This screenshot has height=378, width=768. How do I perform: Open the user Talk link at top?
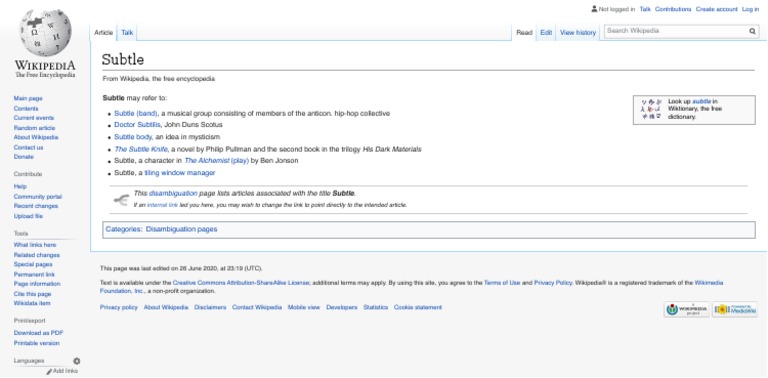click(x=645, y=9)
